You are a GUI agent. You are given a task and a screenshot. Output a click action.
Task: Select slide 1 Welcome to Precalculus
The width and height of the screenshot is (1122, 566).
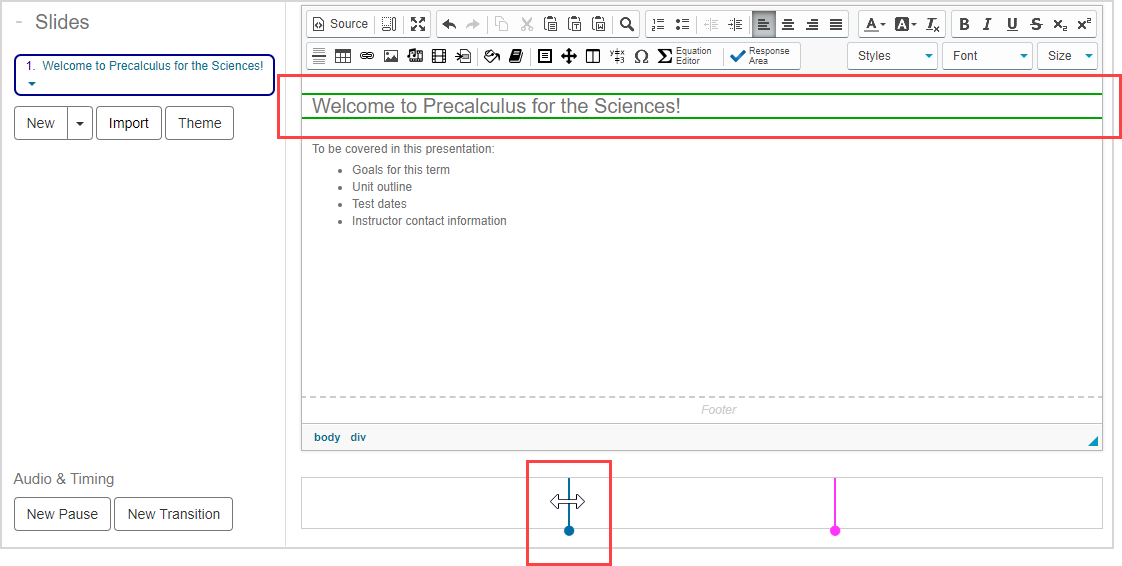point(144,67)
